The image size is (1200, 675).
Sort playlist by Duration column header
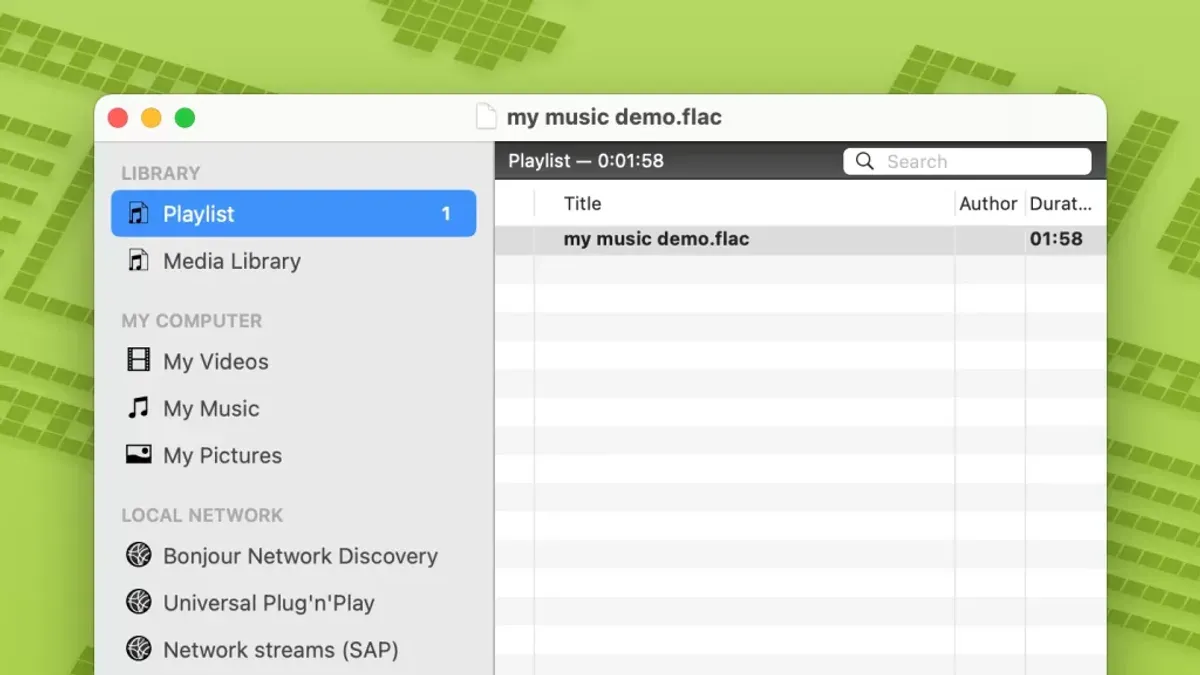point(1064,203)
